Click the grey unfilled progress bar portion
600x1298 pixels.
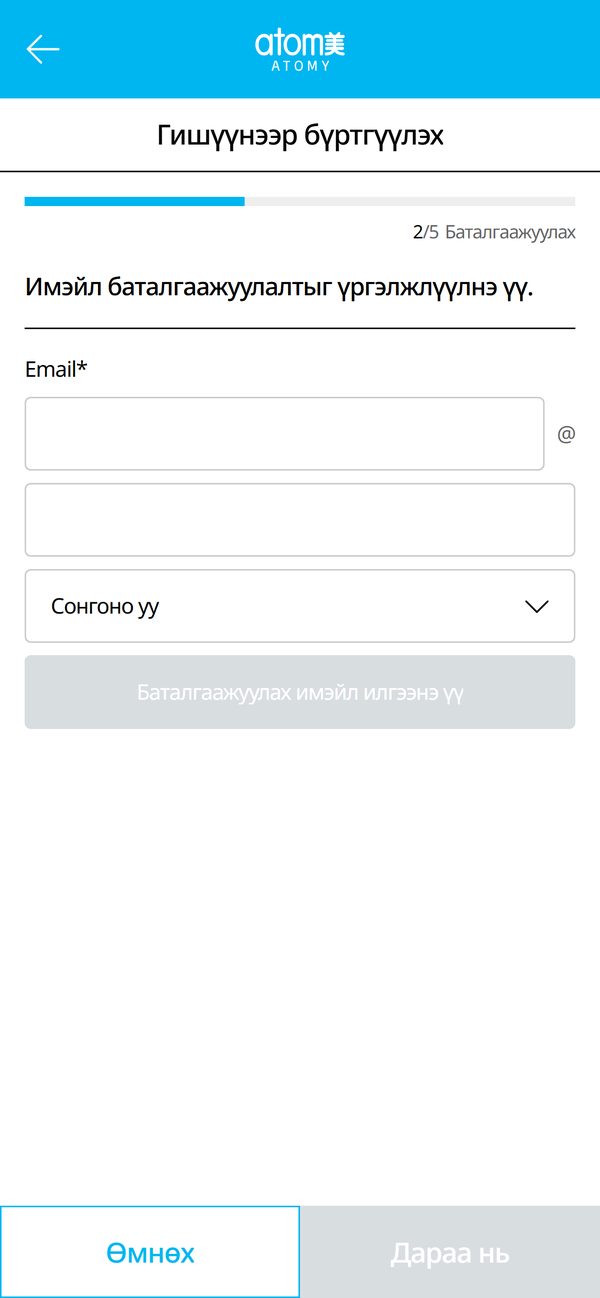click(x=410, y=201)
